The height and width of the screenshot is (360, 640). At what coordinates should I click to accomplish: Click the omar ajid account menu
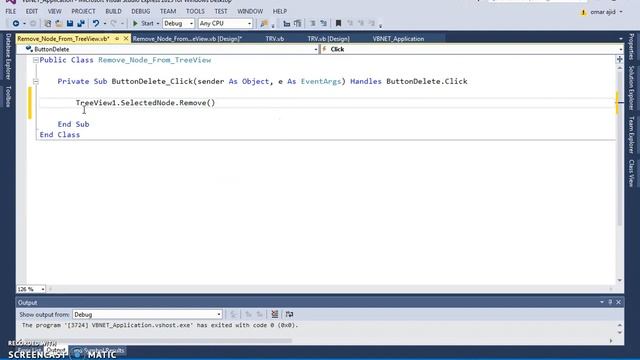(x=602, y=12)
